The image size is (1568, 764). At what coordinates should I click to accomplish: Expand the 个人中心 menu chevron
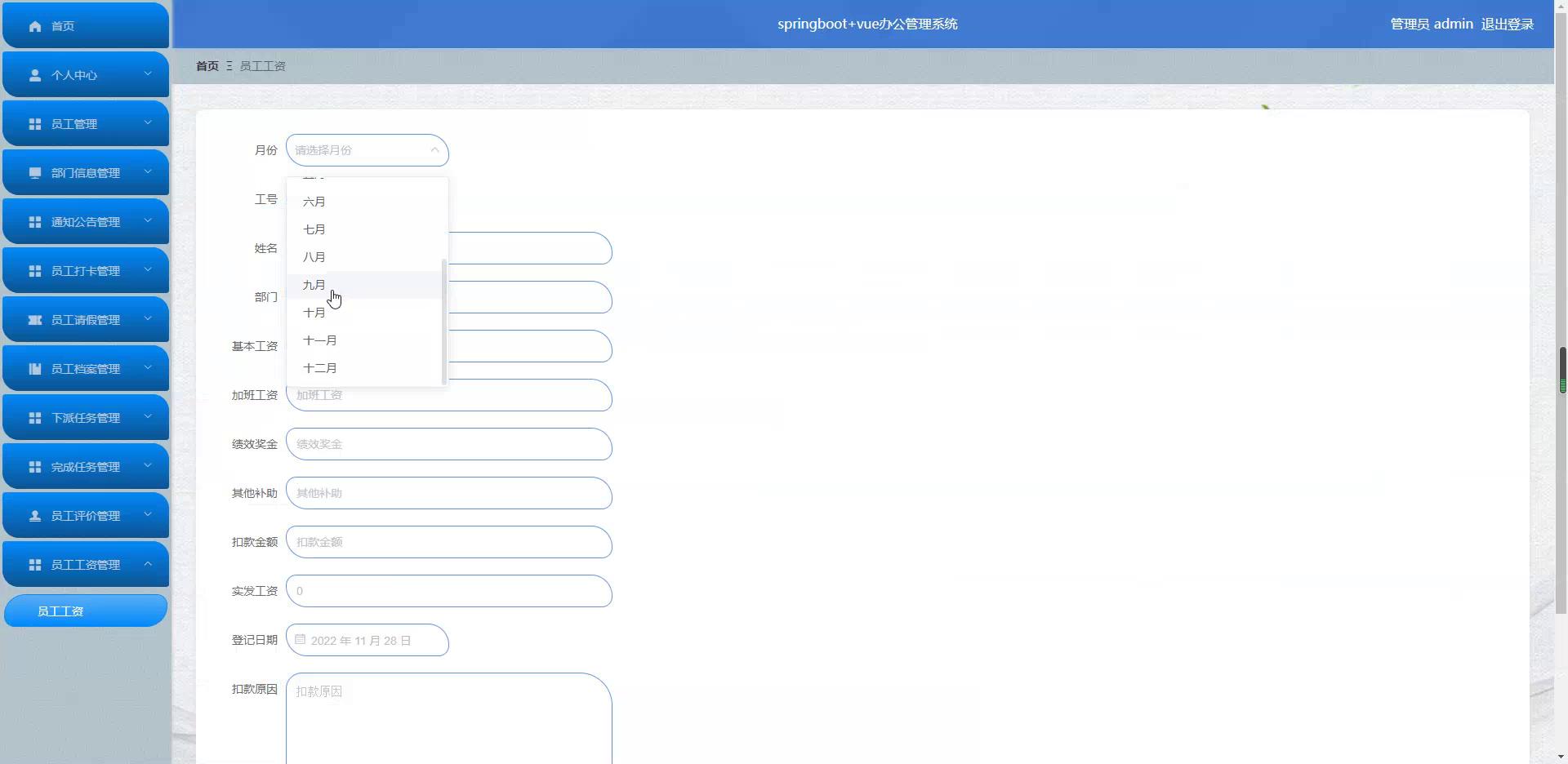(x=148, y=74)
